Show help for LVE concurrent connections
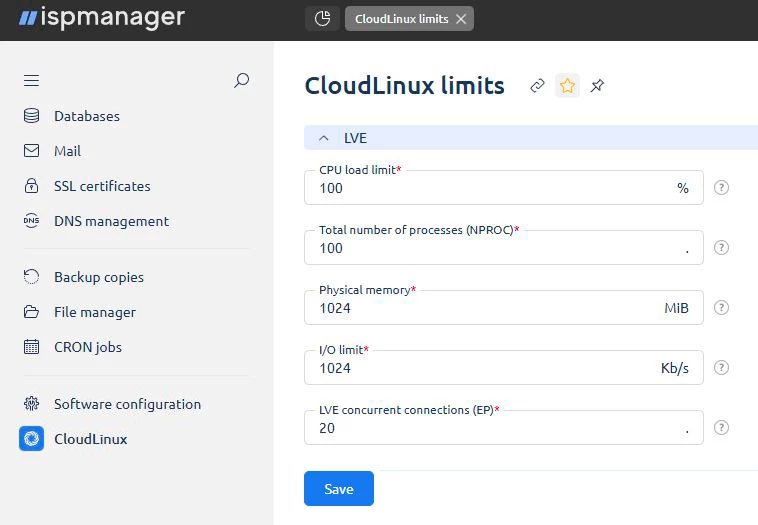This screenshot has width=758, height=525. pos(721,428)
